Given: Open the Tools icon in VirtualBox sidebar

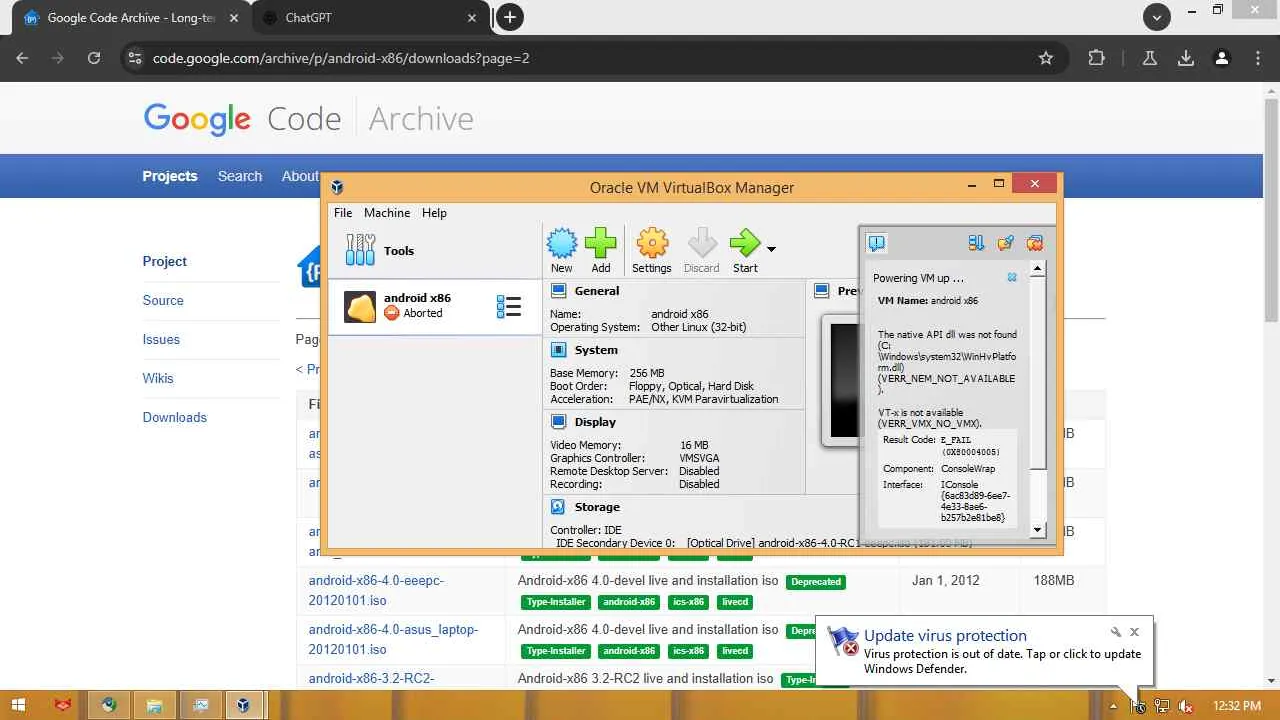Looking at the screenshot, I should (360, 250).
